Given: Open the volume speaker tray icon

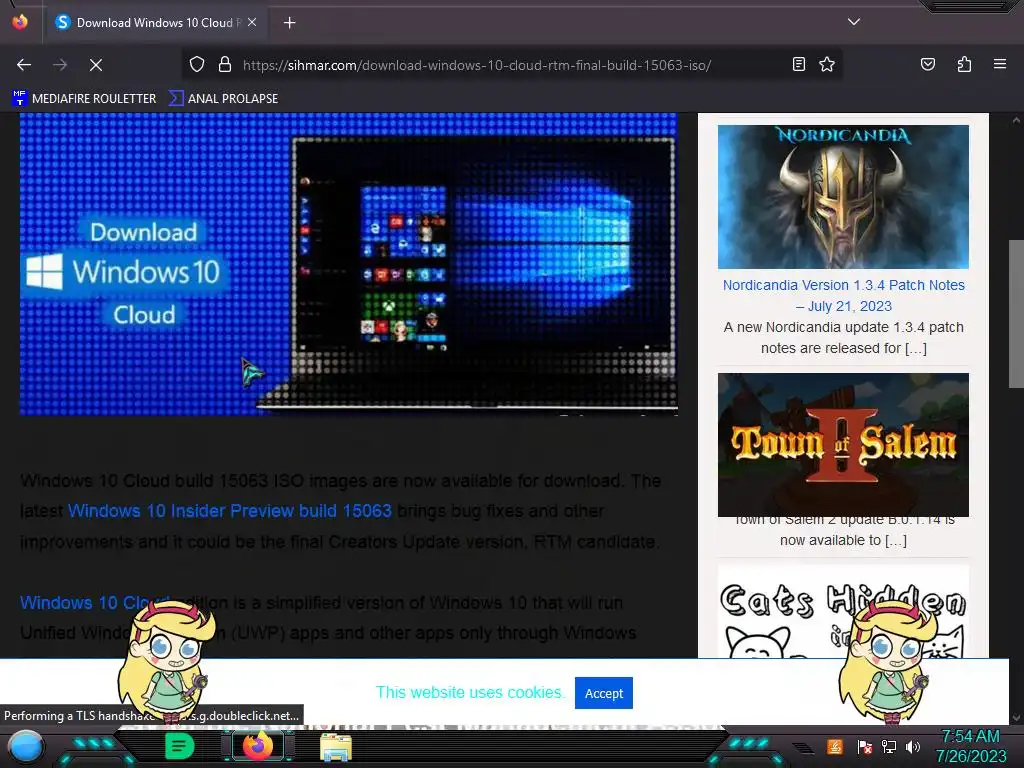Looking at the screenshot, I should pyautogui.click(x=913, y=746).
